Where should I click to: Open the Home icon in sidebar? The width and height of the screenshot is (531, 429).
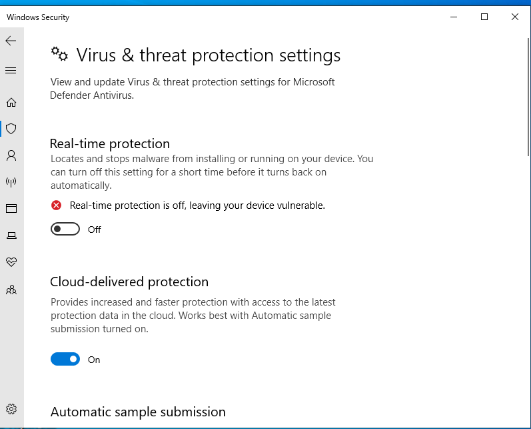[x=11, y=102]
